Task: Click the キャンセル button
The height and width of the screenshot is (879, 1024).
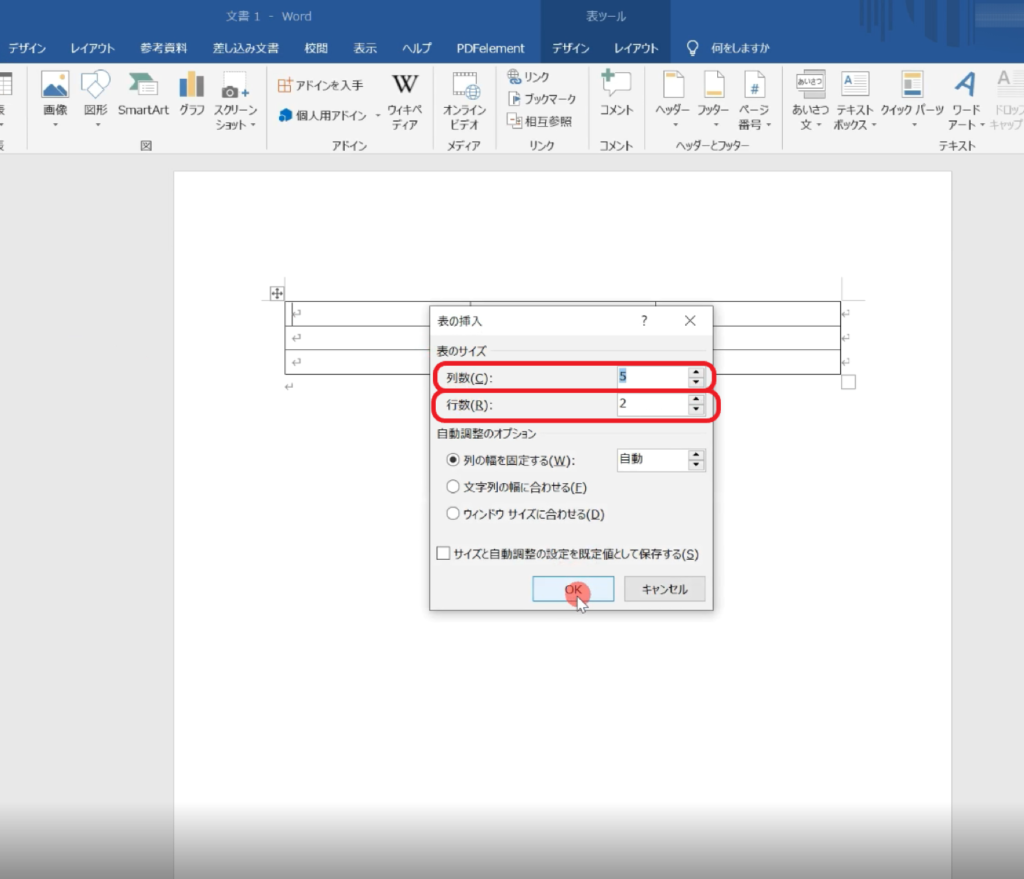Action: click(x=664, y=589)
